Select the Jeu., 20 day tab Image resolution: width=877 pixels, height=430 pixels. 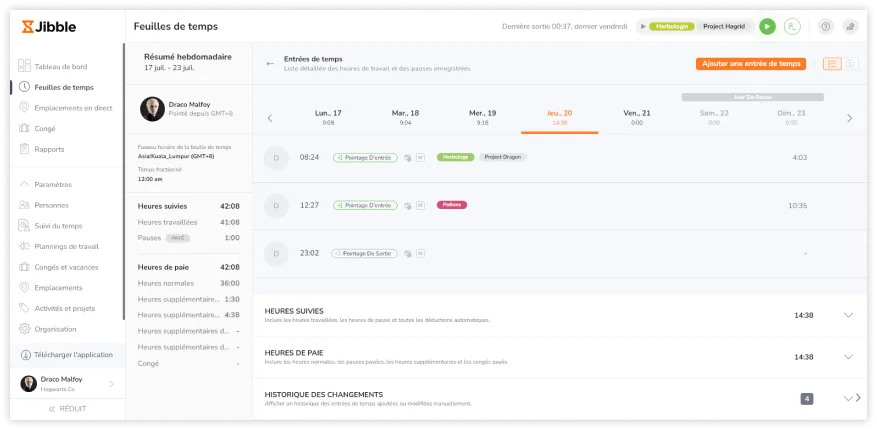point(560,117)
